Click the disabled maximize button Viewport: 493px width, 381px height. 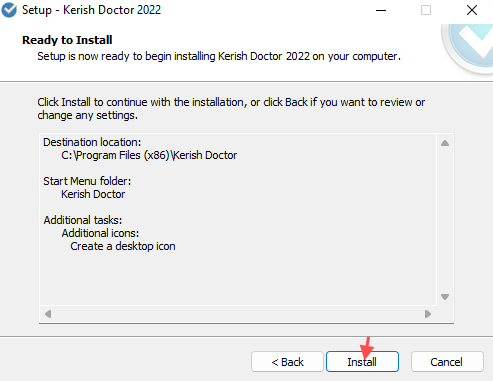426,10
